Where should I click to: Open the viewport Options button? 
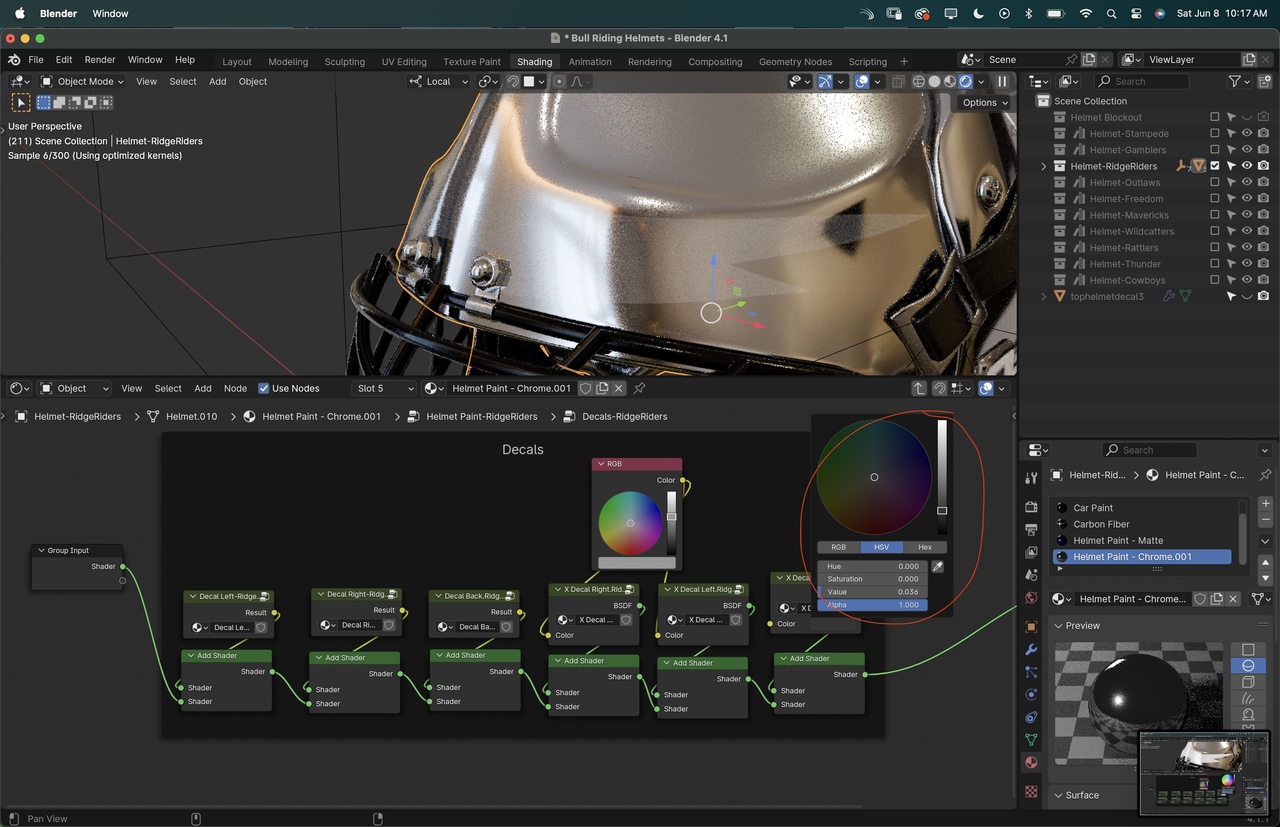click(x=984, y=103)
